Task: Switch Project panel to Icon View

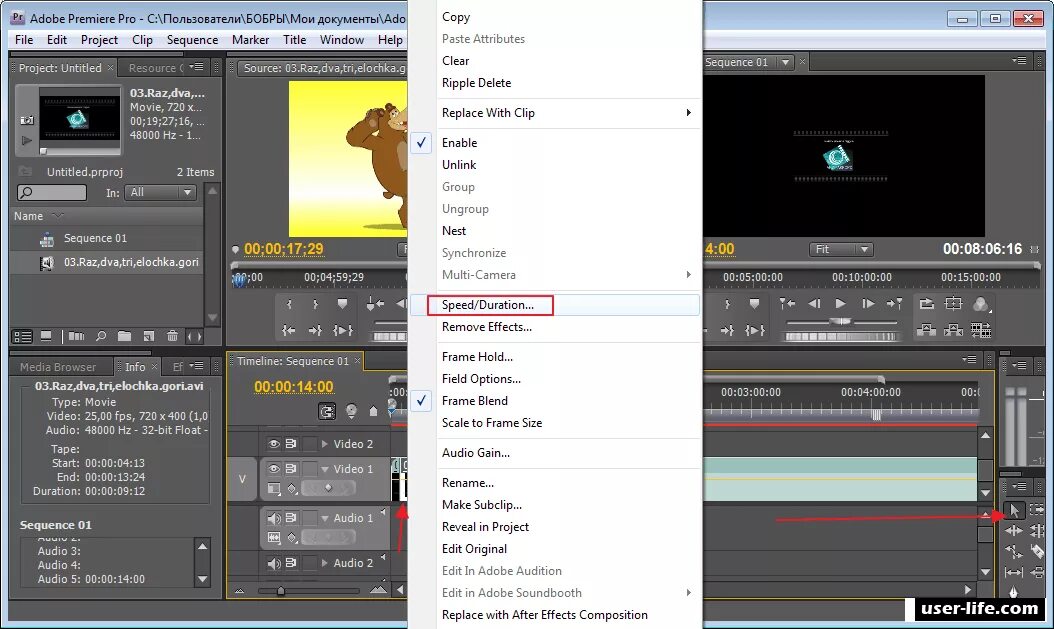Action: pyautogui.click(x=46, y=336)
